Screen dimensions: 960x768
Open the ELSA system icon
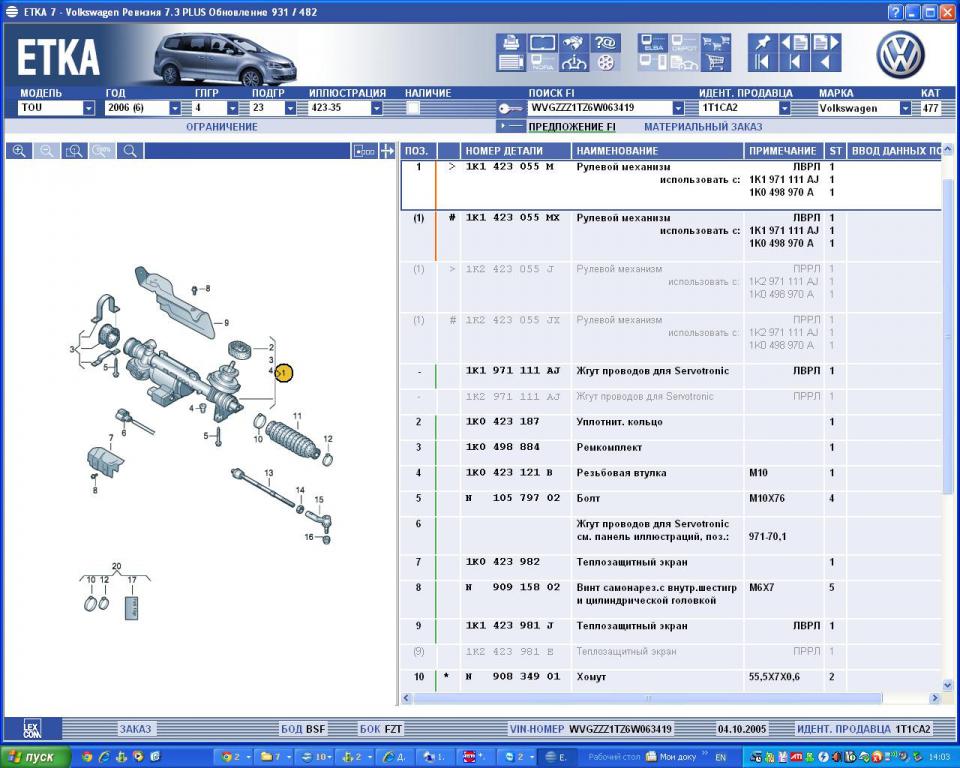[x=653, y=42]
